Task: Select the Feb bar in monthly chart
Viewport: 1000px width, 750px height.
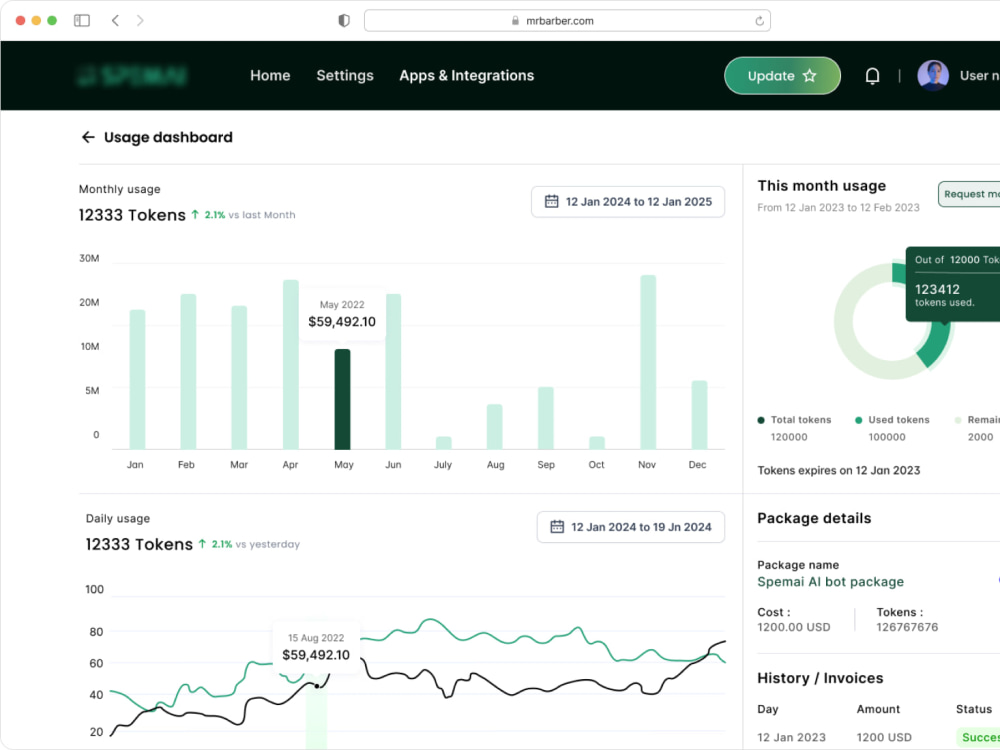Action: [x=188, y=372]
